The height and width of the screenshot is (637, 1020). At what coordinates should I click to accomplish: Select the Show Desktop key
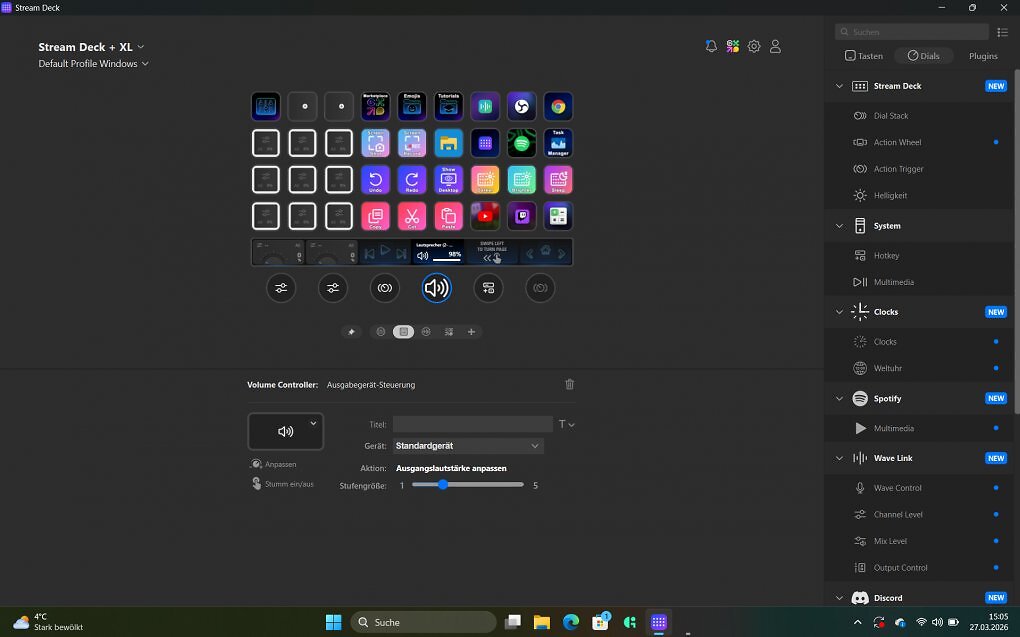point(448,180)
